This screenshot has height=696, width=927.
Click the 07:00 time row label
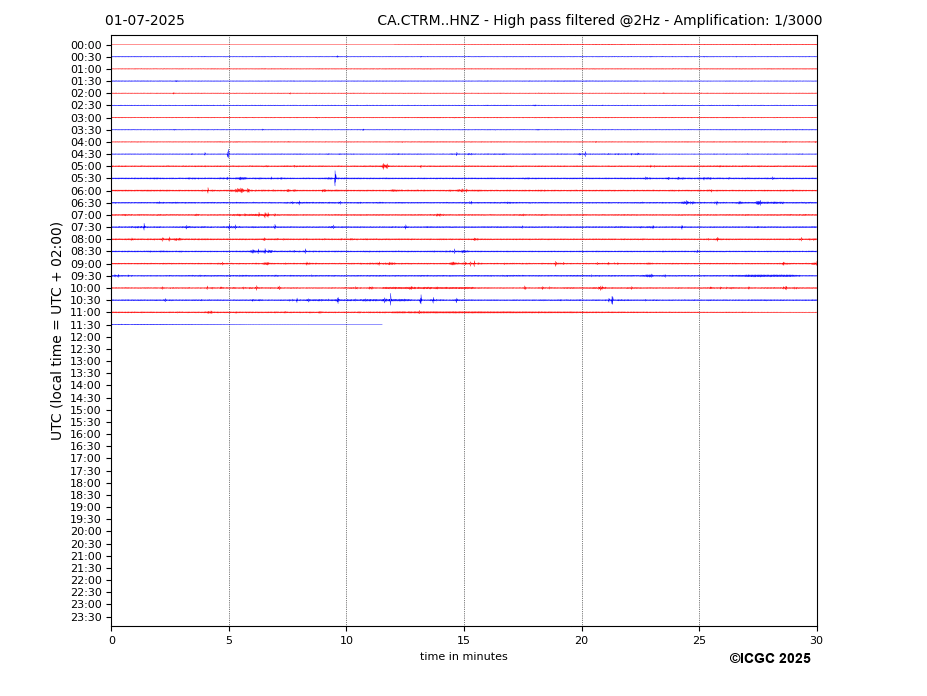pos(86,216)
